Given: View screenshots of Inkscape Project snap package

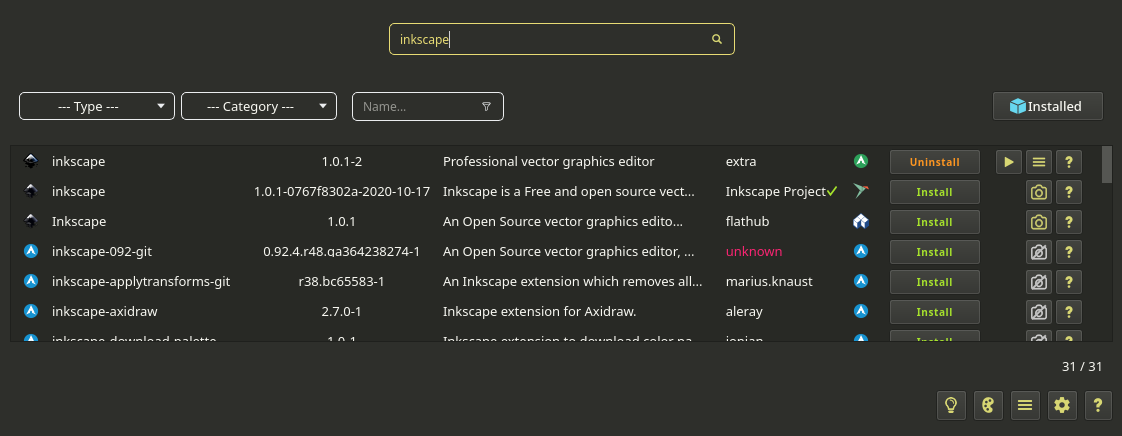Looking at the screenshot, I should [1039, 192].
